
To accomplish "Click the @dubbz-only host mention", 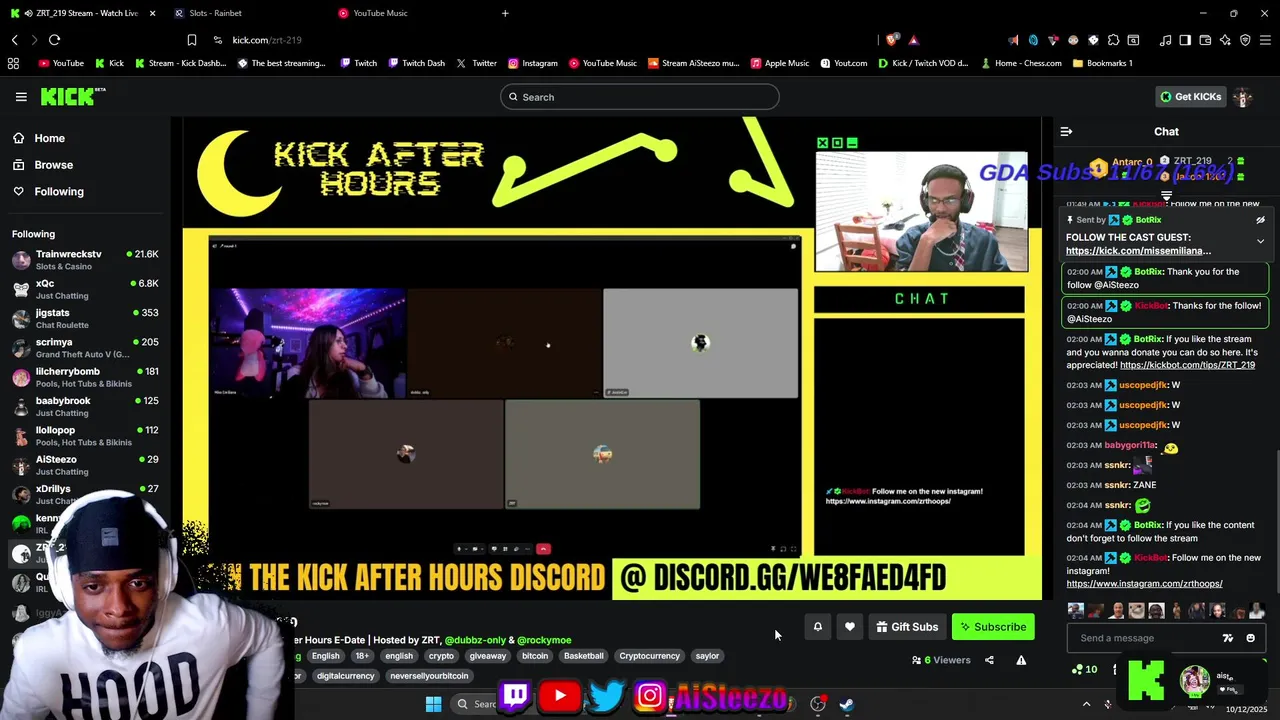I will 475,640.
